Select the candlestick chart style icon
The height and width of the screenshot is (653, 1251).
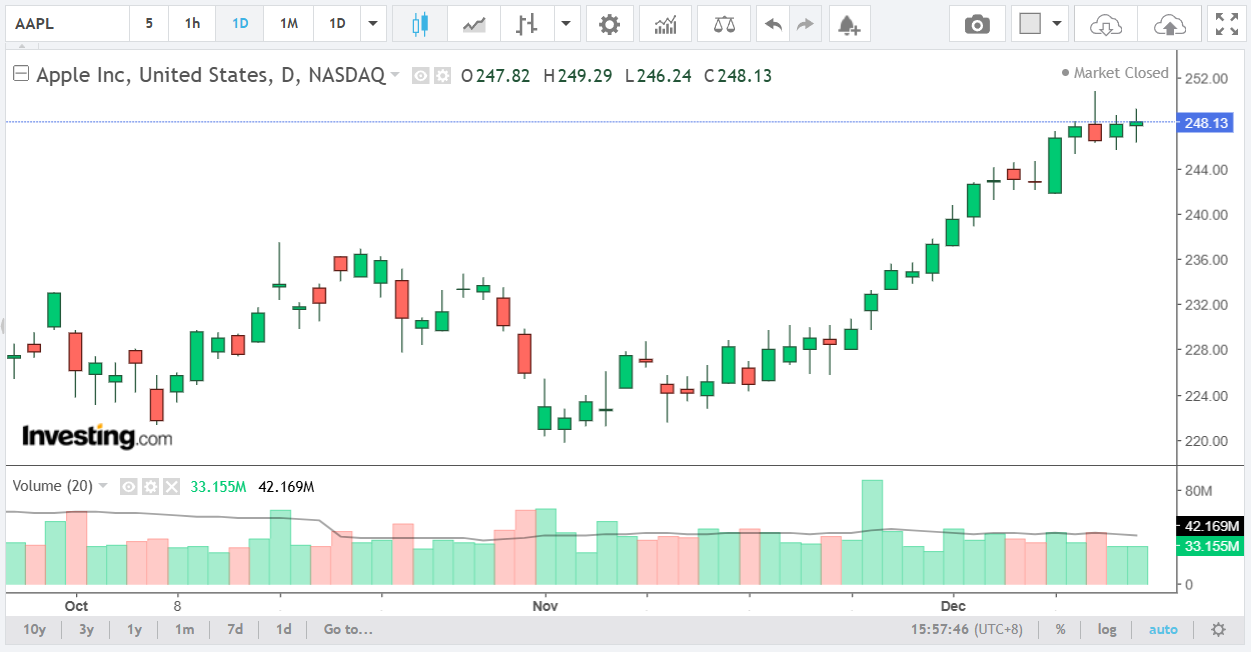(419, 24)
